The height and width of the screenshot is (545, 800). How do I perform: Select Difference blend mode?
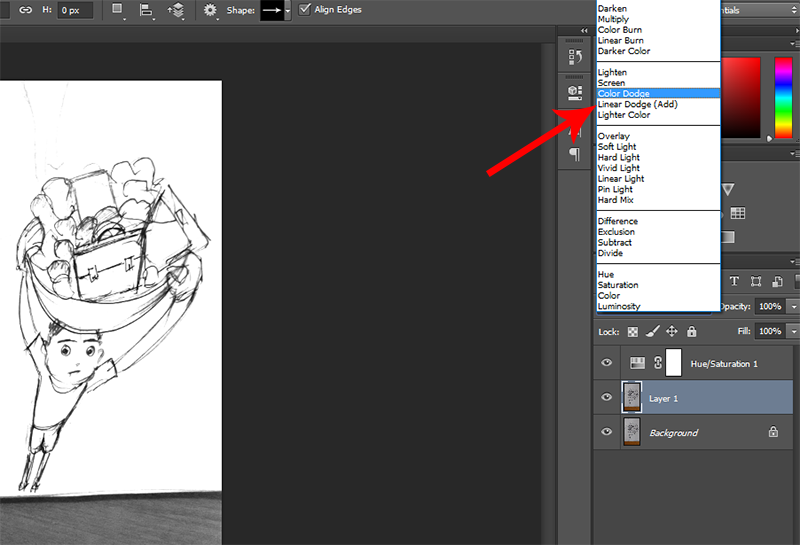tap(658, 221)
